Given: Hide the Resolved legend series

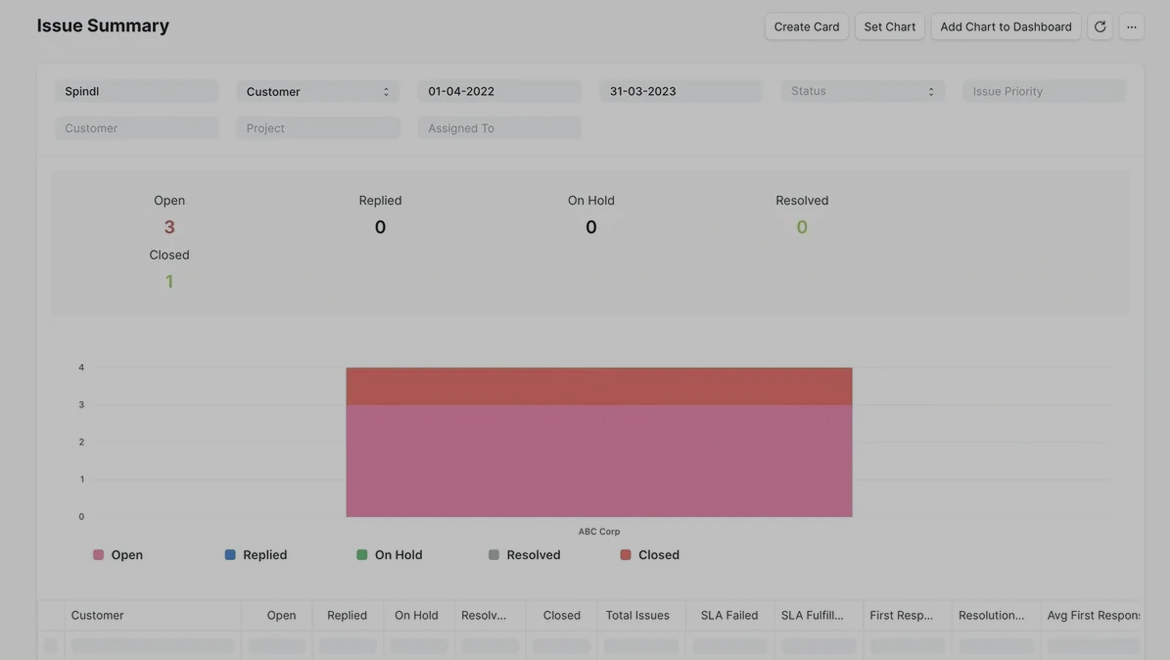Looking at the screenshot, I should tap(524, 555).
